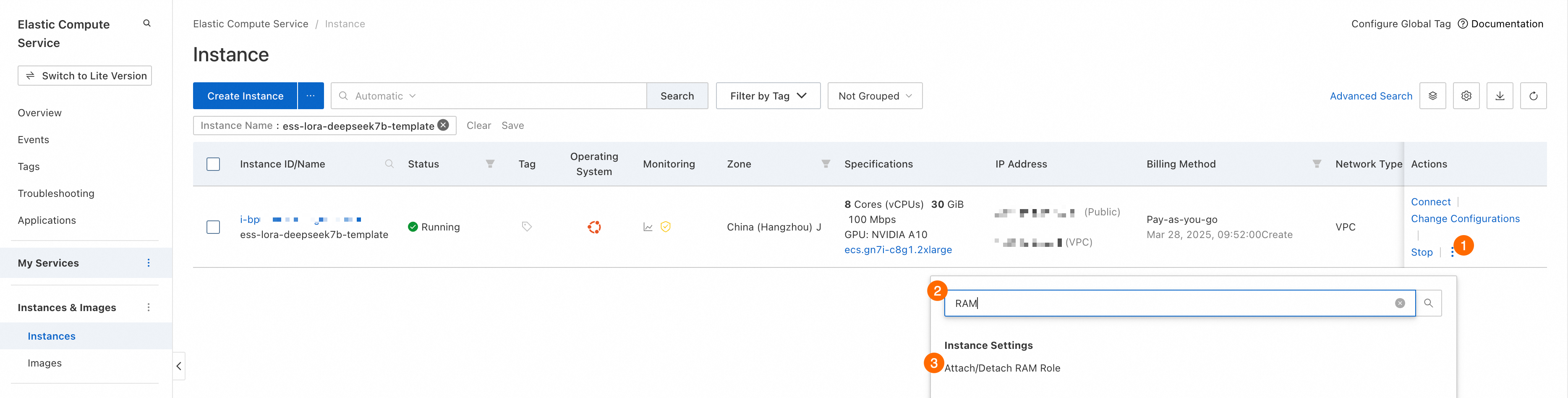Viewport: 1568px width, 398px height.
Task: Click the security shield icon in the Monitoring column
Action: [x=665, y=227]
